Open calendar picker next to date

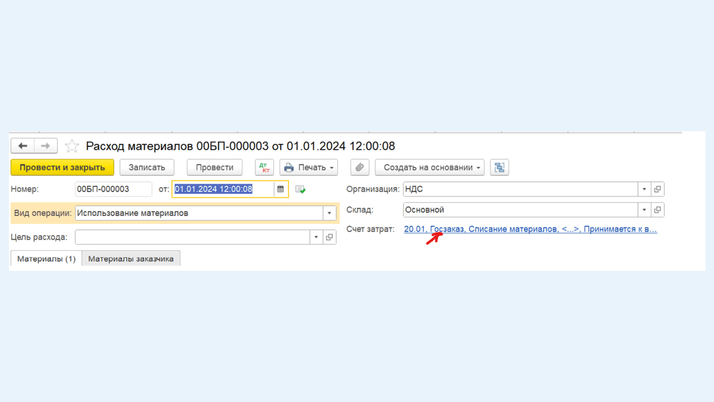tap(280, 189)
